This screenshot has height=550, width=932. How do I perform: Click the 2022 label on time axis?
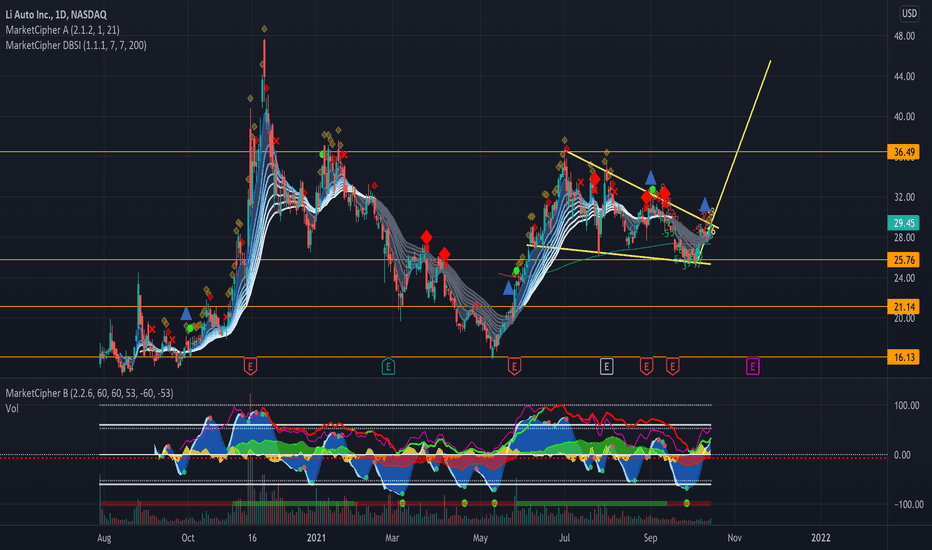pyautogui.click(x=821, y=538)
